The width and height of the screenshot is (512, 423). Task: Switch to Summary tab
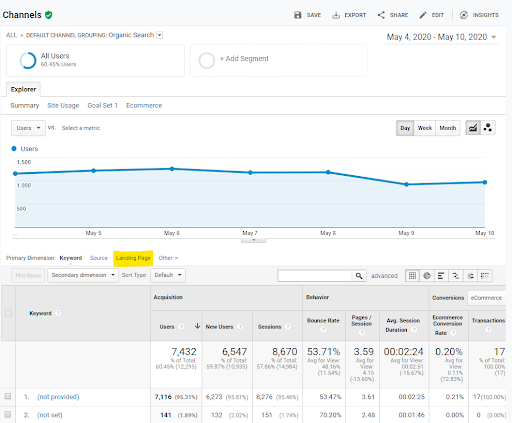pos(25,106)
